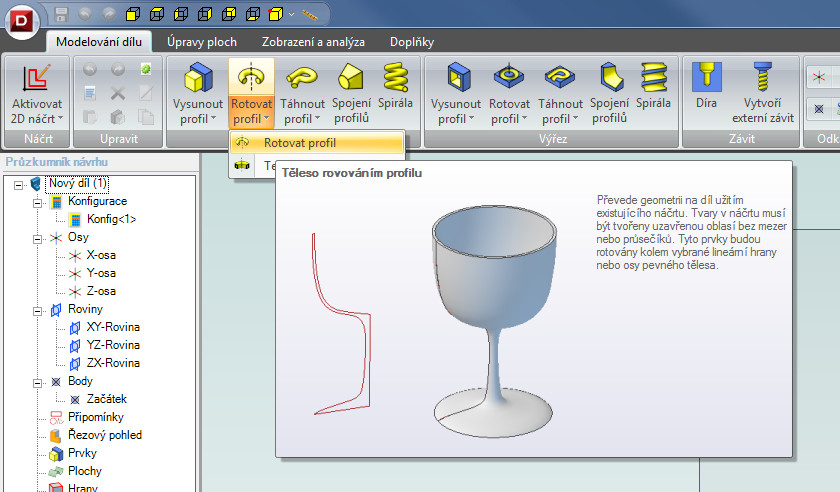Collapse the Konfigurace tree node
Viewport: 840px width, 492px height.
[x=39, y=202]
